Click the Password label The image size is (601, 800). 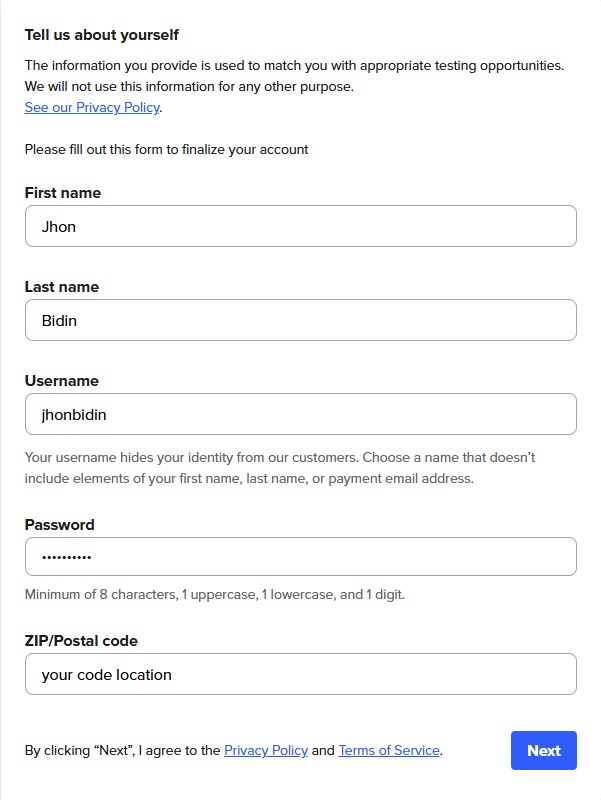(x=57, y=524)
